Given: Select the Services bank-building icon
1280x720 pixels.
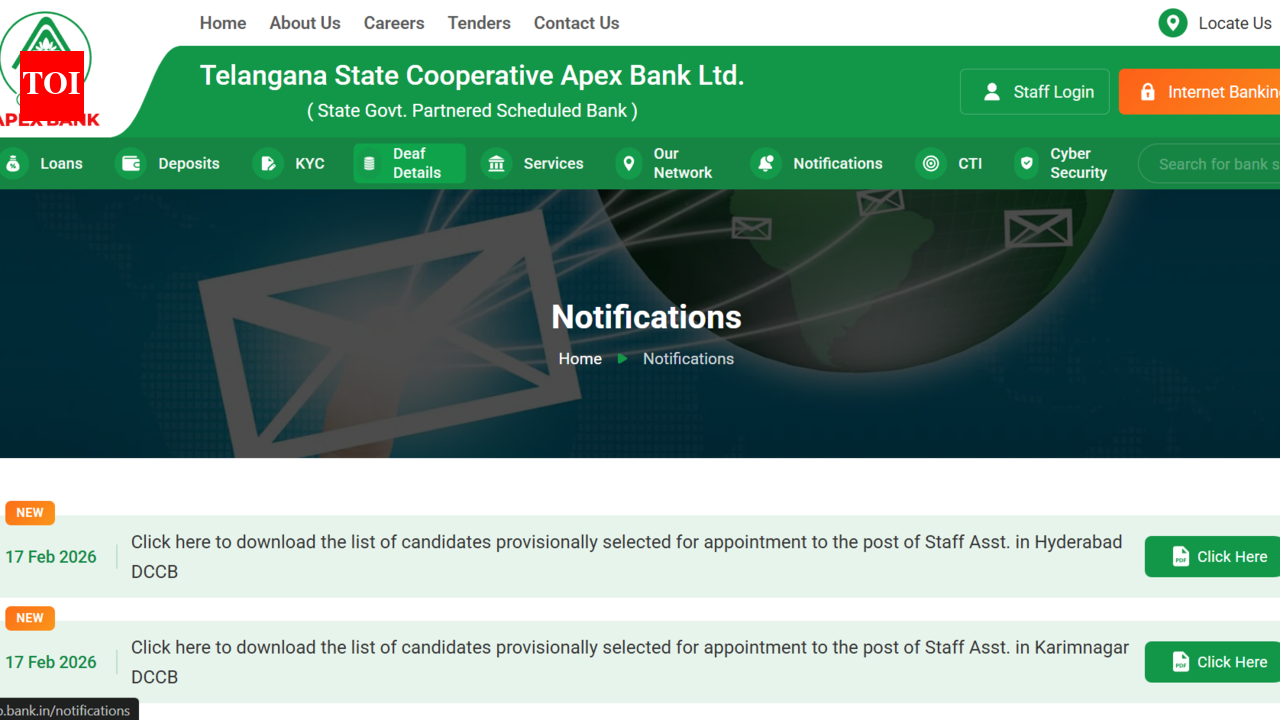Looking at the screenshot, I should click(497, 163).
